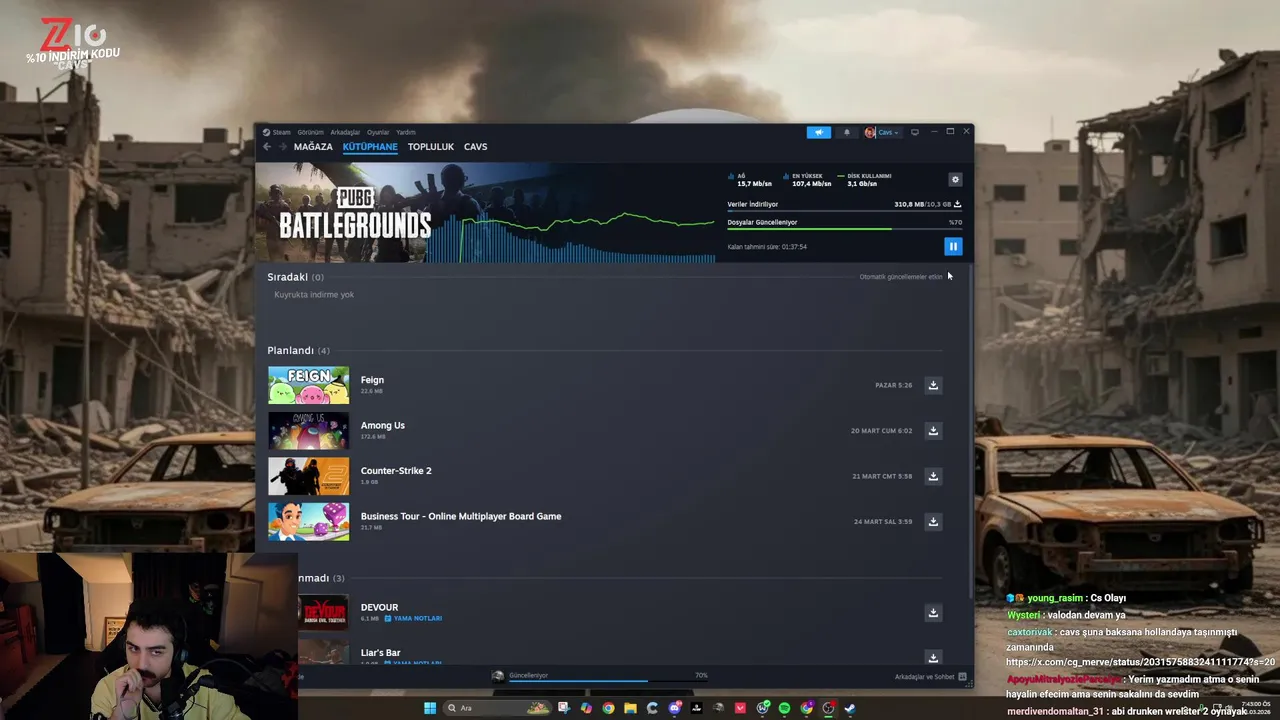Open the Oyunlar menu
The height and width of the screenshot is (720, 1280).
click(378, 132)
